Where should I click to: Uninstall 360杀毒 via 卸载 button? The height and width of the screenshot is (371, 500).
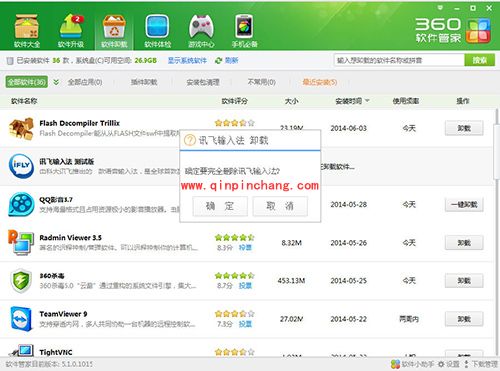pyautogui.click(x=464, y=281)
